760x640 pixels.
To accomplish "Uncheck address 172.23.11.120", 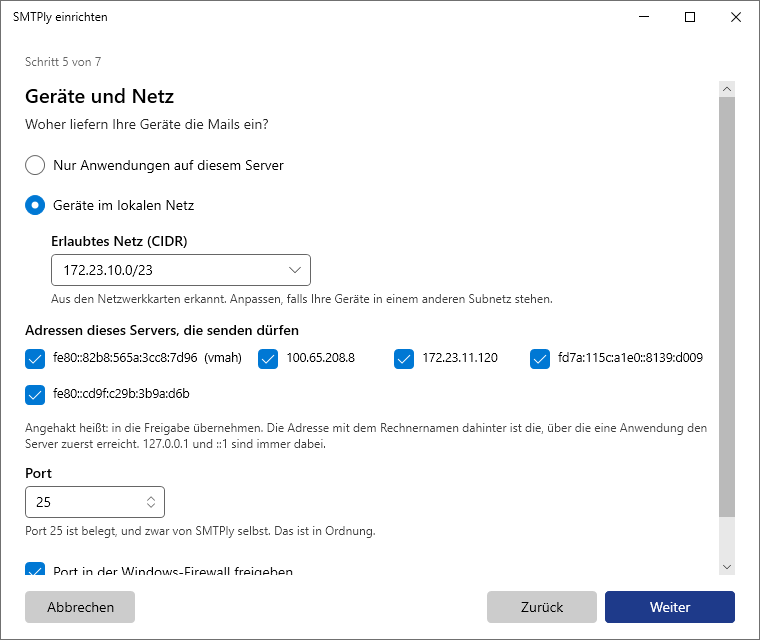I will (404, 359).
